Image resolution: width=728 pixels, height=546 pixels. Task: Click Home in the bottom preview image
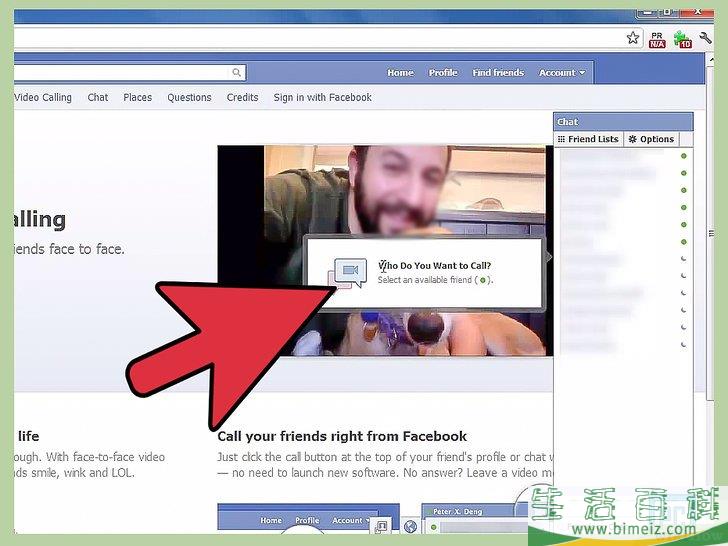click(271, 520)
